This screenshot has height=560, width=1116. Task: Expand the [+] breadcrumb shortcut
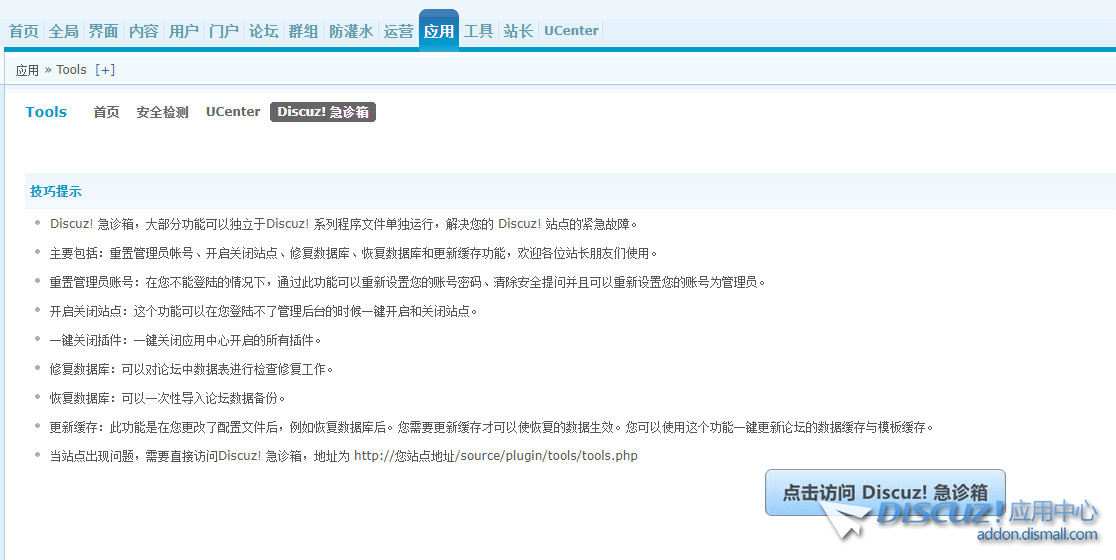(105, 70)
